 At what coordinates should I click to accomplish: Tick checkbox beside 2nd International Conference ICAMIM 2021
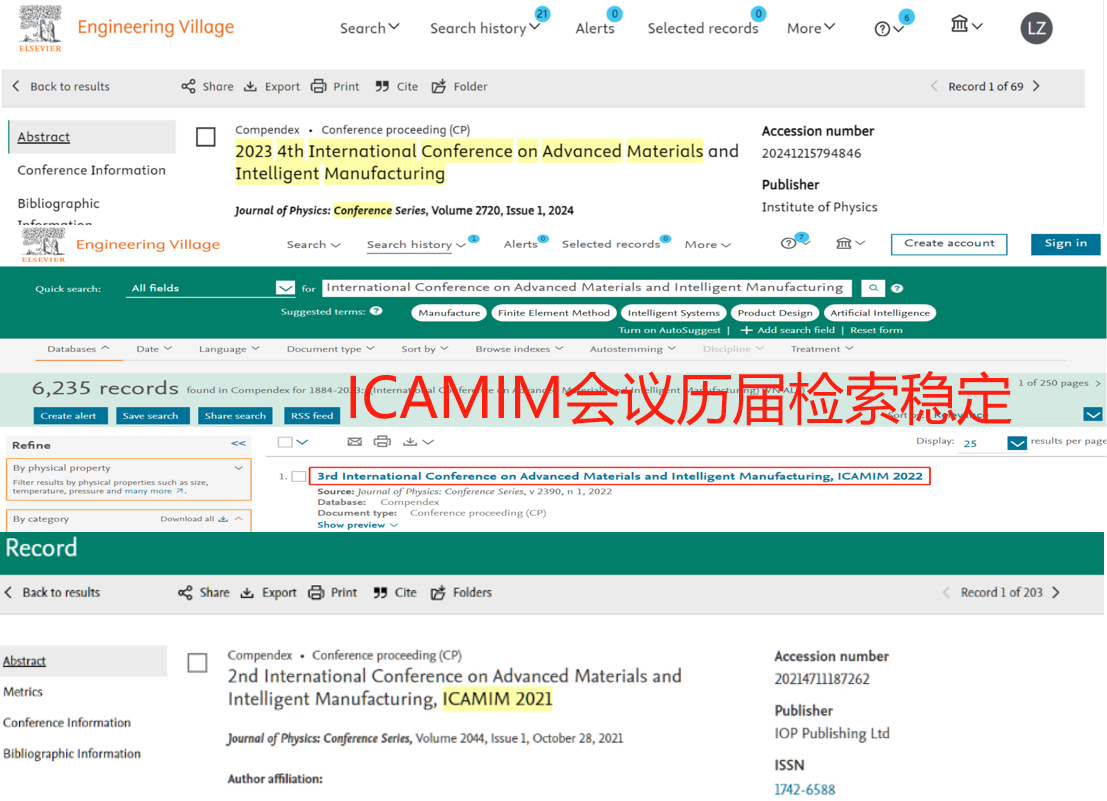tap(197, 663)
